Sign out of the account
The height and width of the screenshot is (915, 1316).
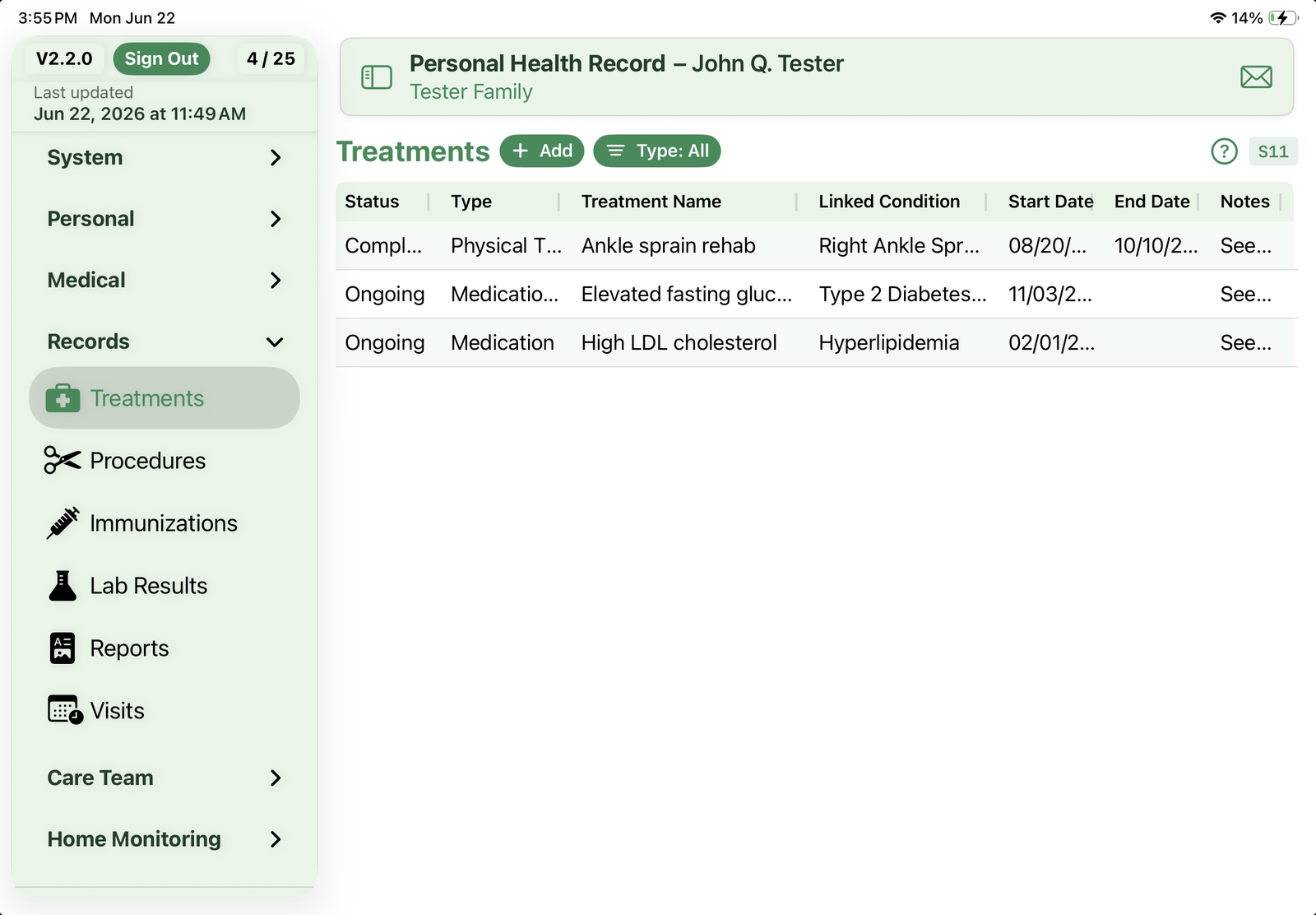point(162,58)
